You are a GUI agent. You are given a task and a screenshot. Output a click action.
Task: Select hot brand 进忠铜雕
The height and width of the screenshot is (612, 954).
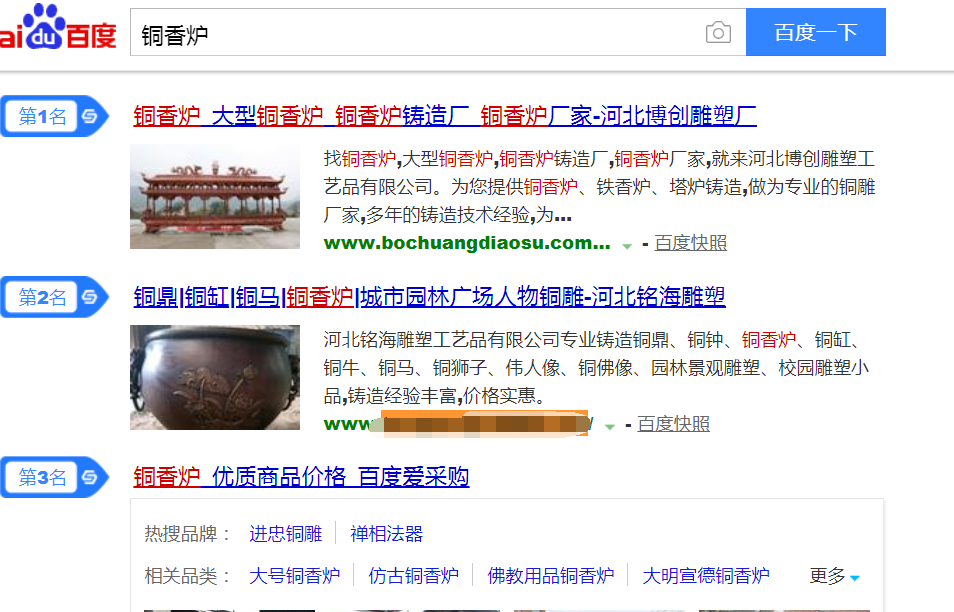tap(285, 534)
